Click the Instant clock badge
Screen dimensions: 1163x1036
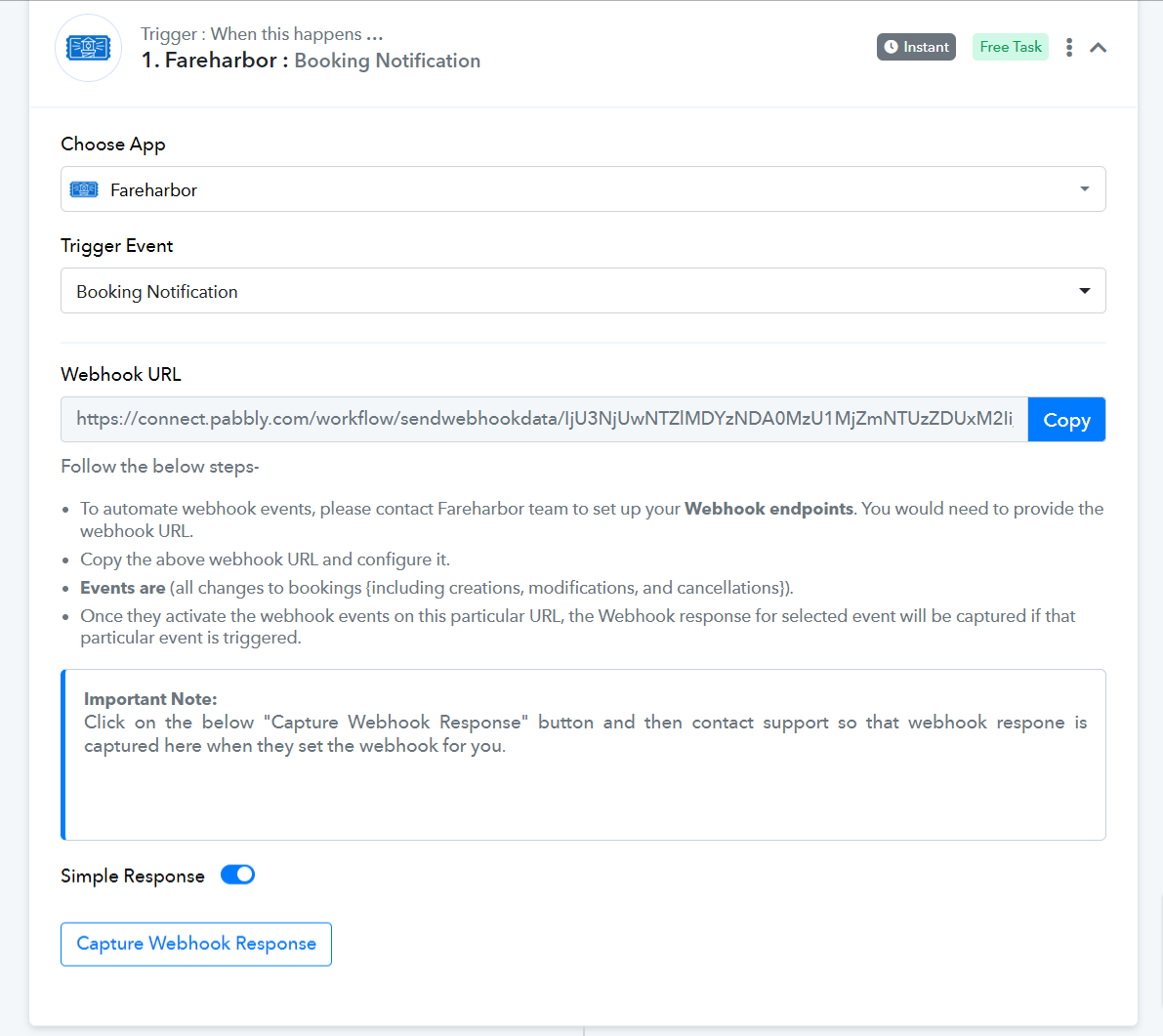click(x=916, y=47)
